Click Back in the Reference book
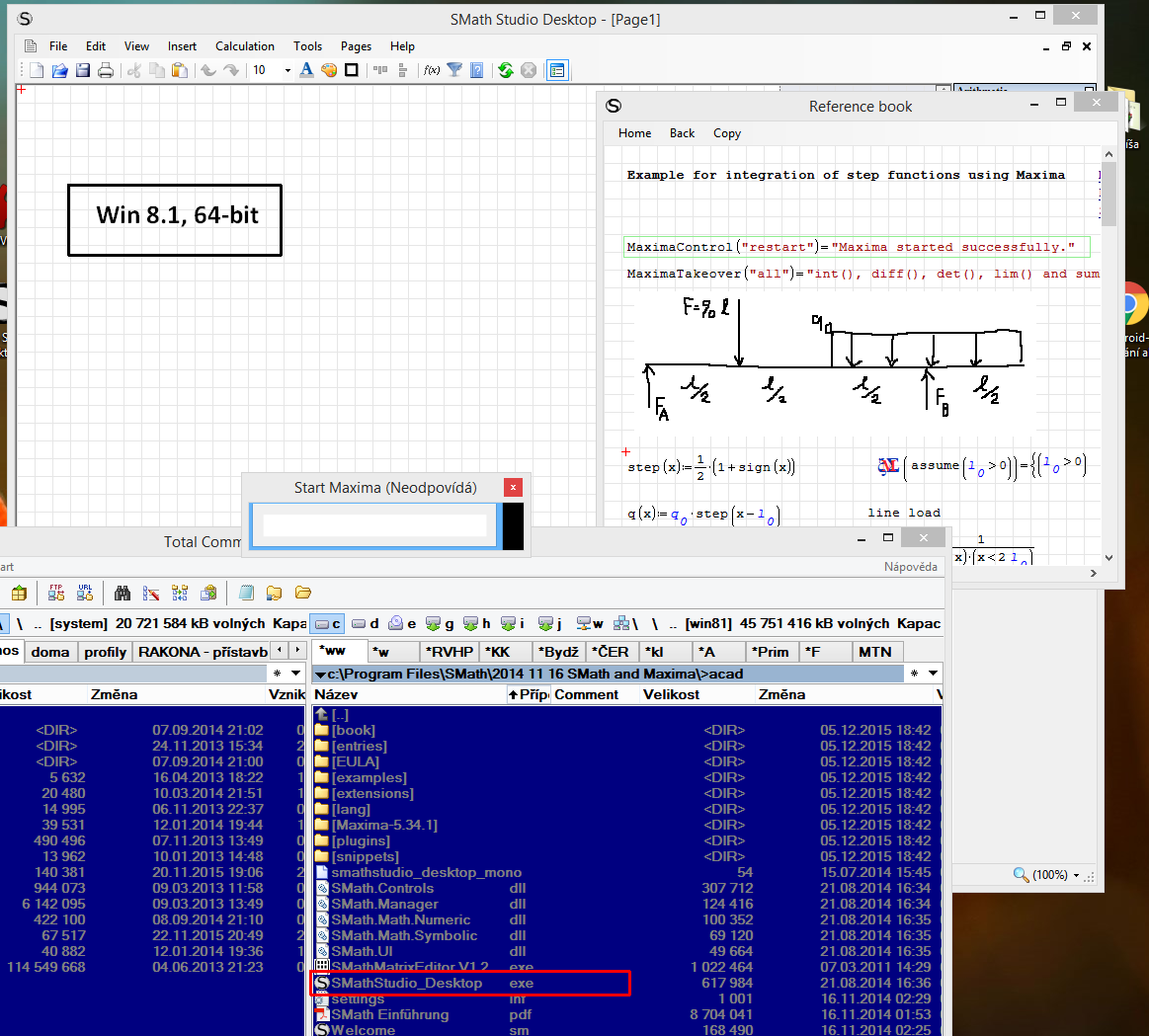1149x1036 pixels. click(x=682, y=133)
